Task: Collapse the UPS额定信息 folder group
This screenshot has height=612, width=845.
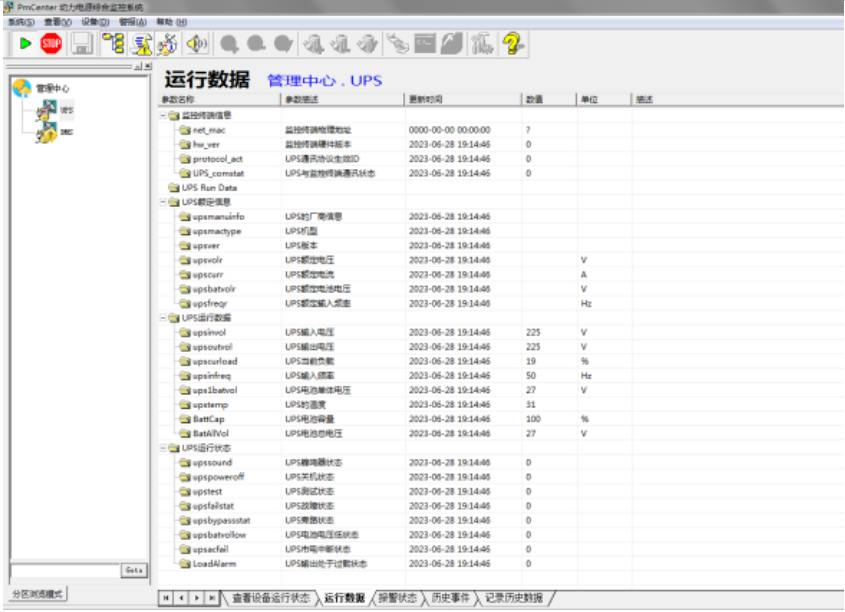Action: pos(164,202)
